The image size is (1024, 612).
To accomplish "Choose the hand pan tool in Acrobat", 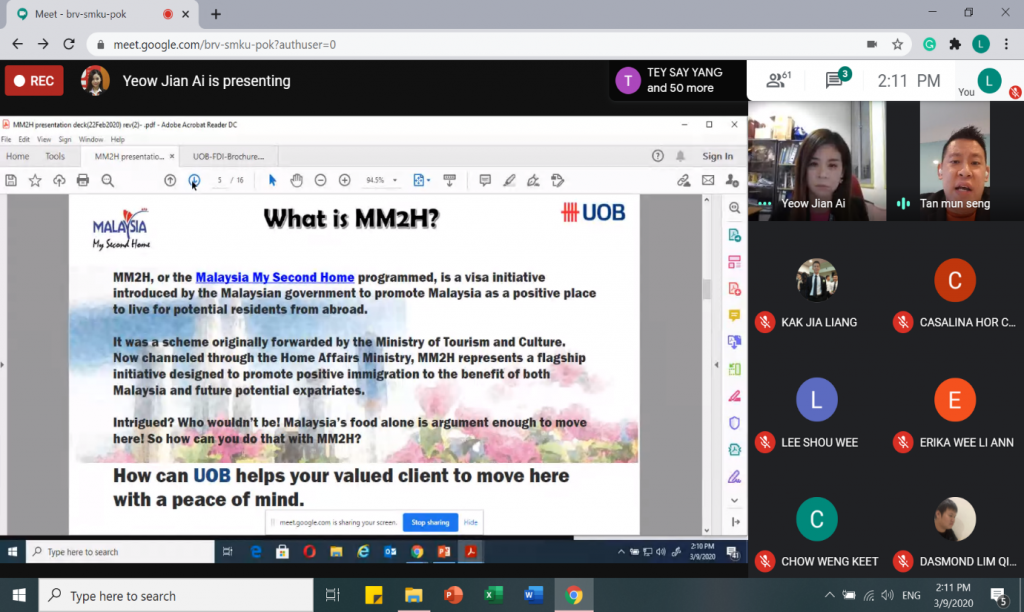I will click(x=296, y=180).
